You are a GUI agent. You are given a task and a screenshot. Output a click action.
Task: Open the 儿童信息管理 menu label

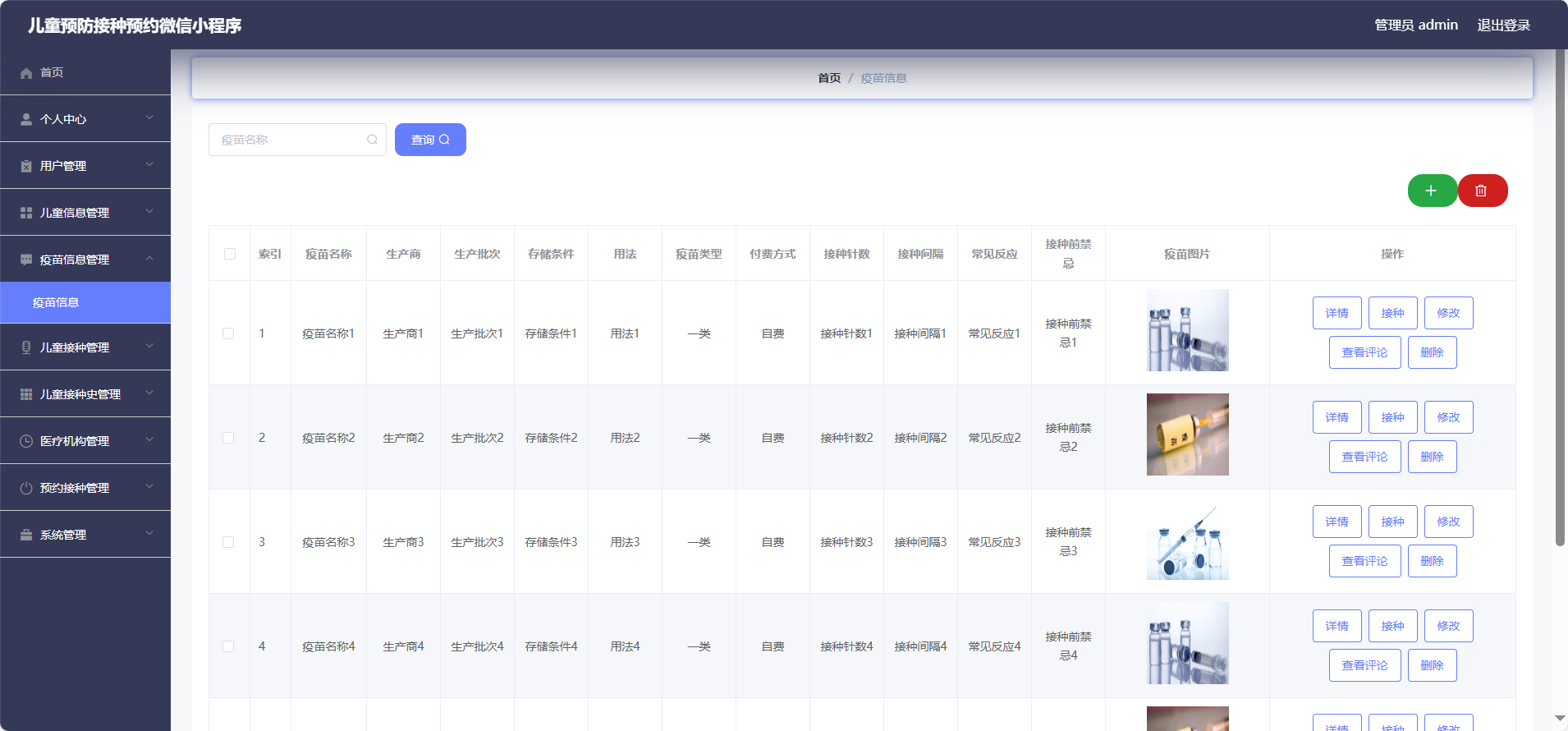[x=75, y=214]
